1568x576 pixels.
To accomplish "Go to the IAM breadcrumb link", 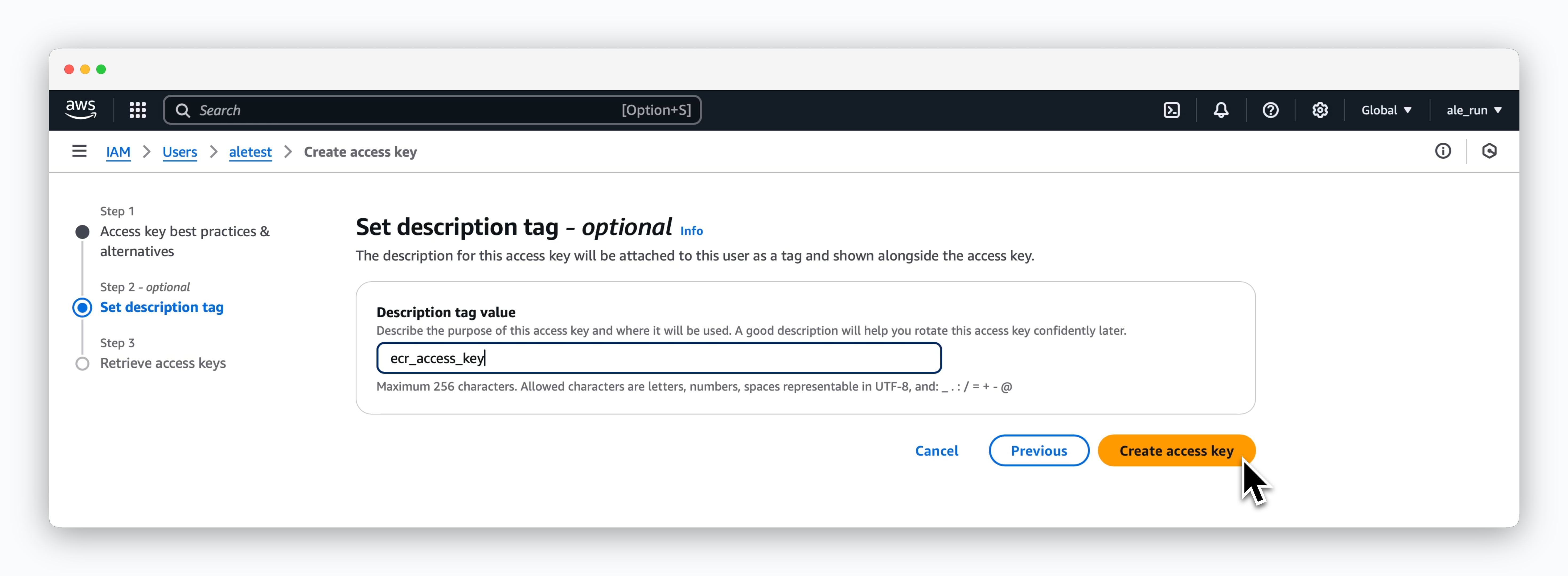I will [x=118, y=151].
